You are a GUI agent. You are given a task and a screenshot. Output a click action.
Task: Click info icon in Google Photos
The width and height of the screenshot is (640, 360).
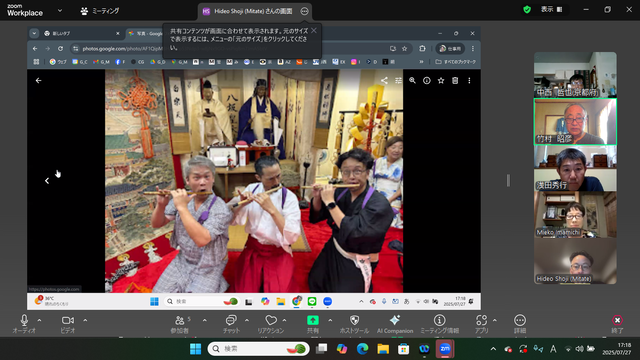[427, 80]
